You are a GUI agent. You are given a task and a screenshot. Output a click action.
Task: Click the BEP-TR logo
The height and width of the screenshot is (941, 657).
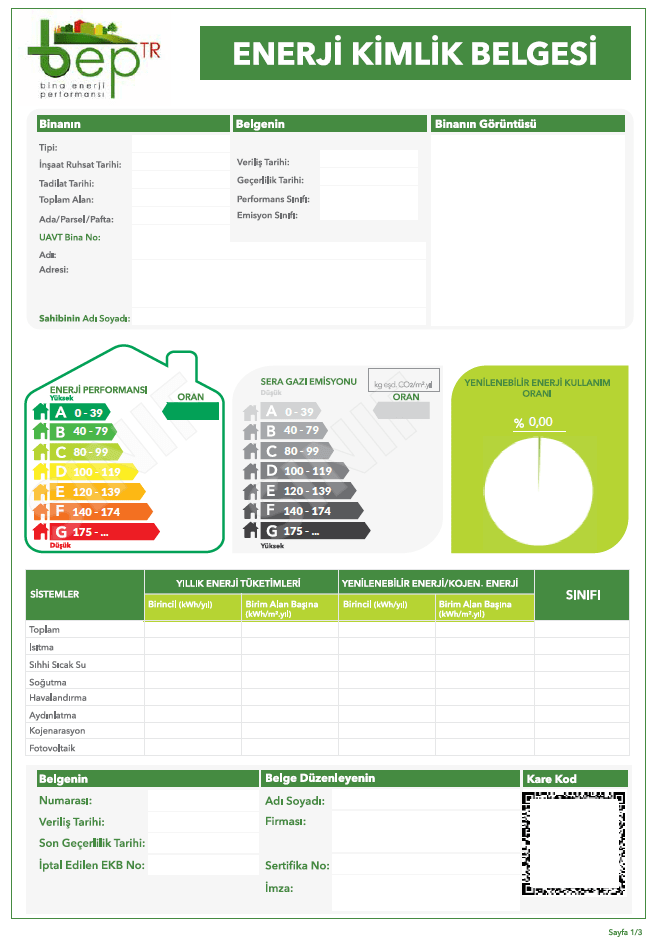[94, 59]
